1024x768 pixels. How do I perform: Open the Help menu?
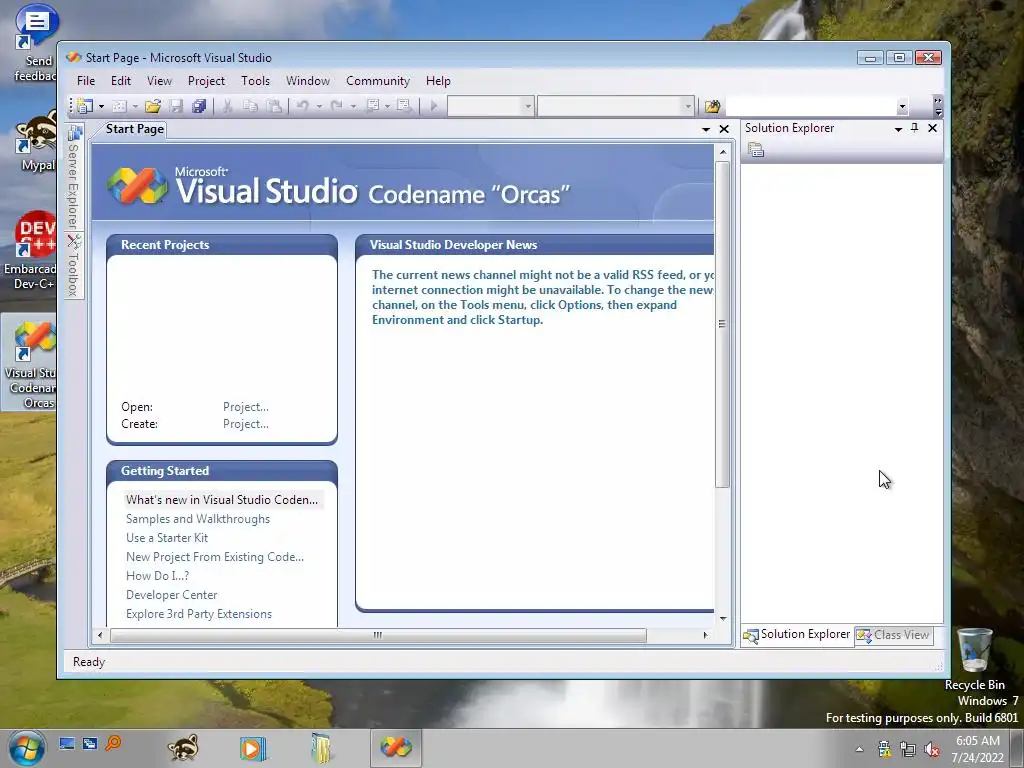coord(438,81)
